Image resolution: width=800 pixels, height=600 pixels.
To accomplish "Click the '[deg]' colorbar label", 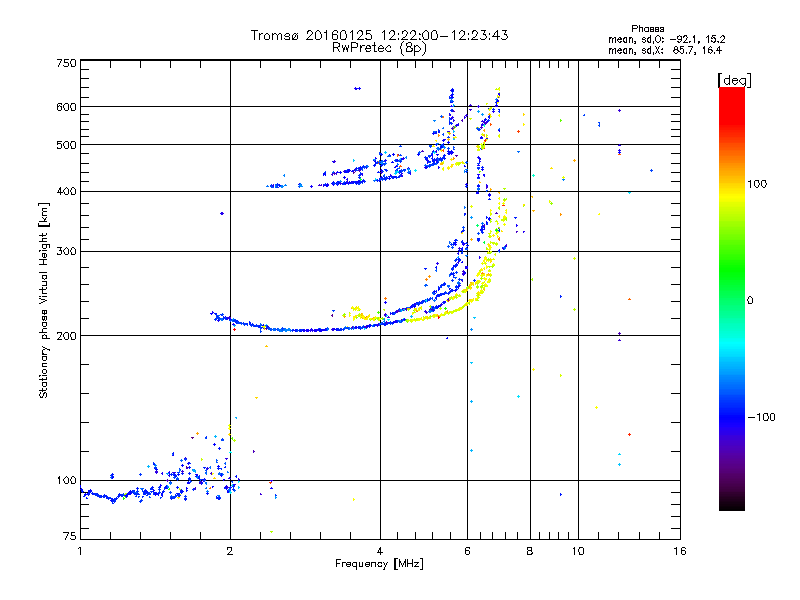I will 734,80.
